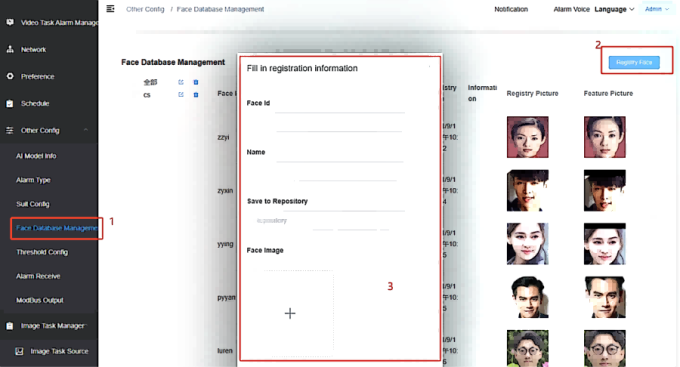Click the Image Task Source icon
The height and width of the screenshot is (367, 680).
coord(19,351)
